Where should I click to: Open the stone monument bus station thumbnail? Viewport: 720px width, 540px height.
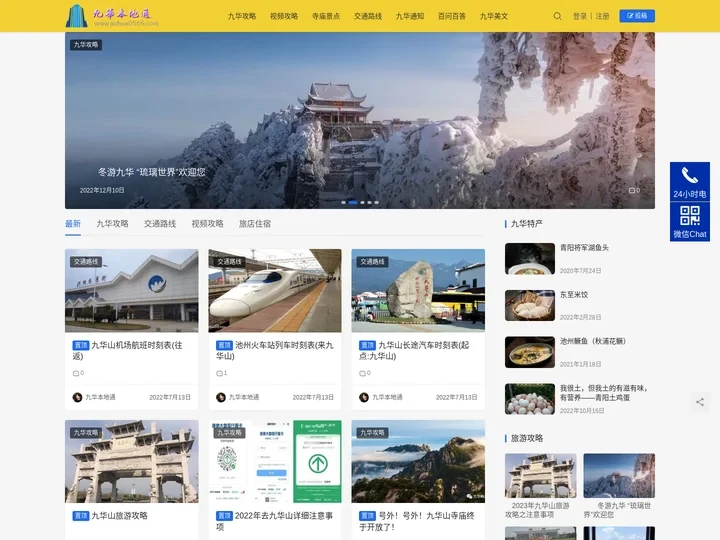pos(418,291)
